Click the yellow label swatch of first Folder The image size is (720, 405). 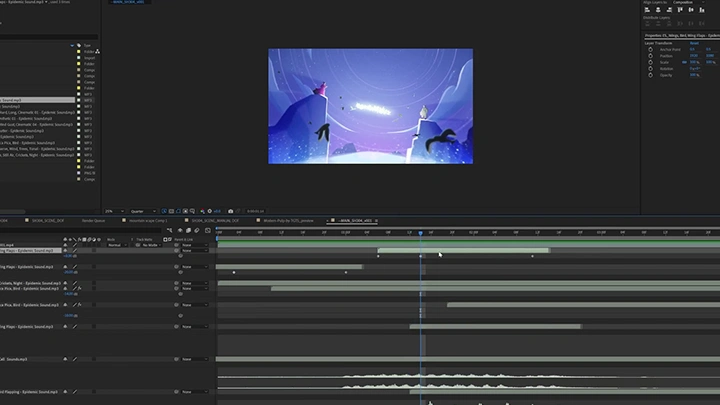(79, 51)
